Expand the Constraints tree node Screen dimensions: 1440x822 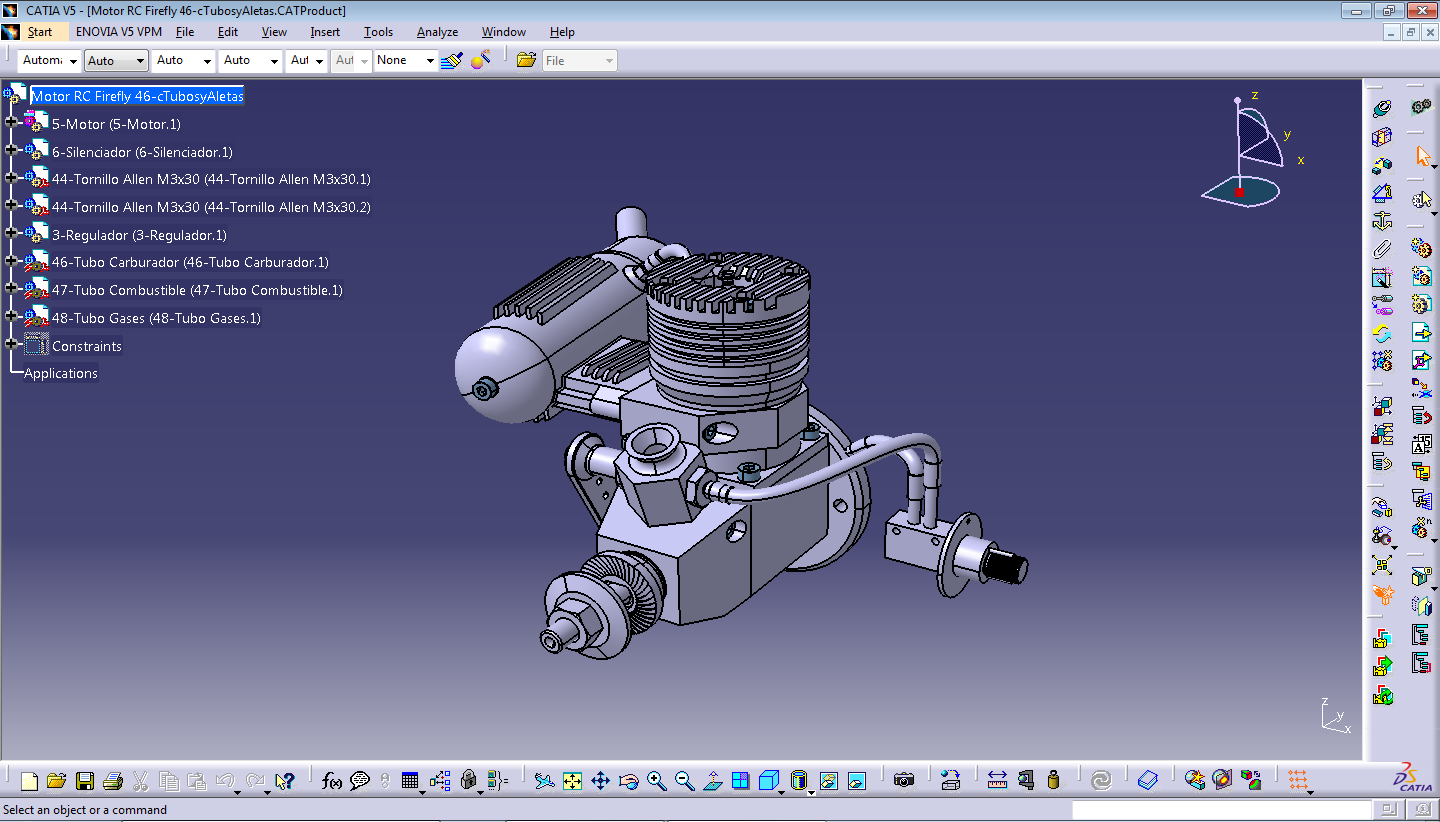click(12, 344)
